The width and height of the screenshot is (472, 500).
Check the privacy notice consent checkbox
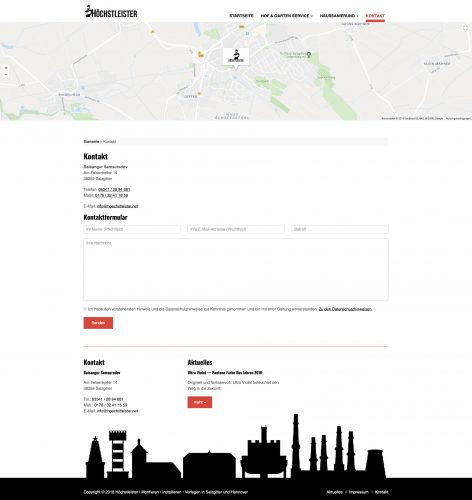85,309
